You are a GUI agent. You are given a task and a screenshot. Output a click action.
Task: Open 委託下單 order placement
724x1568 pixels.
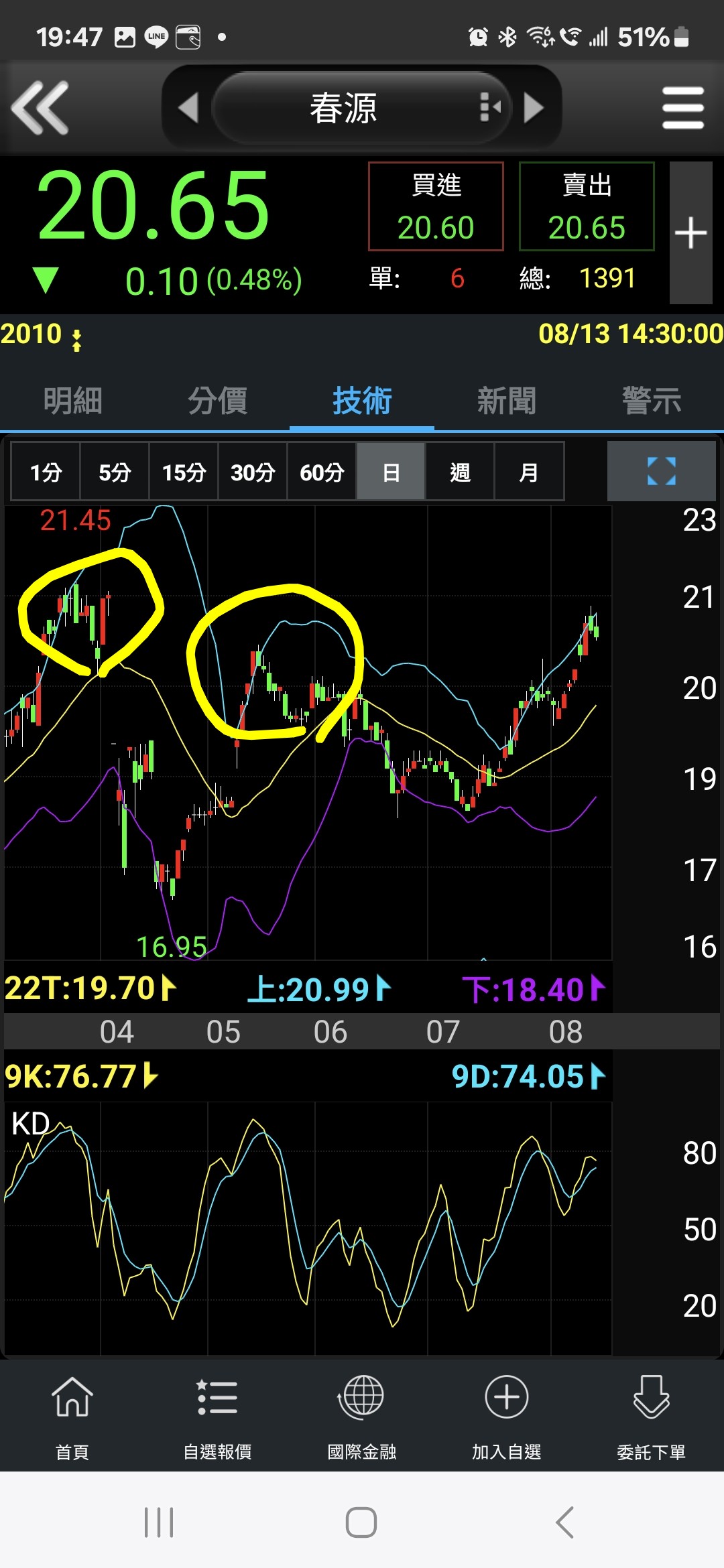click(652, 1417)
